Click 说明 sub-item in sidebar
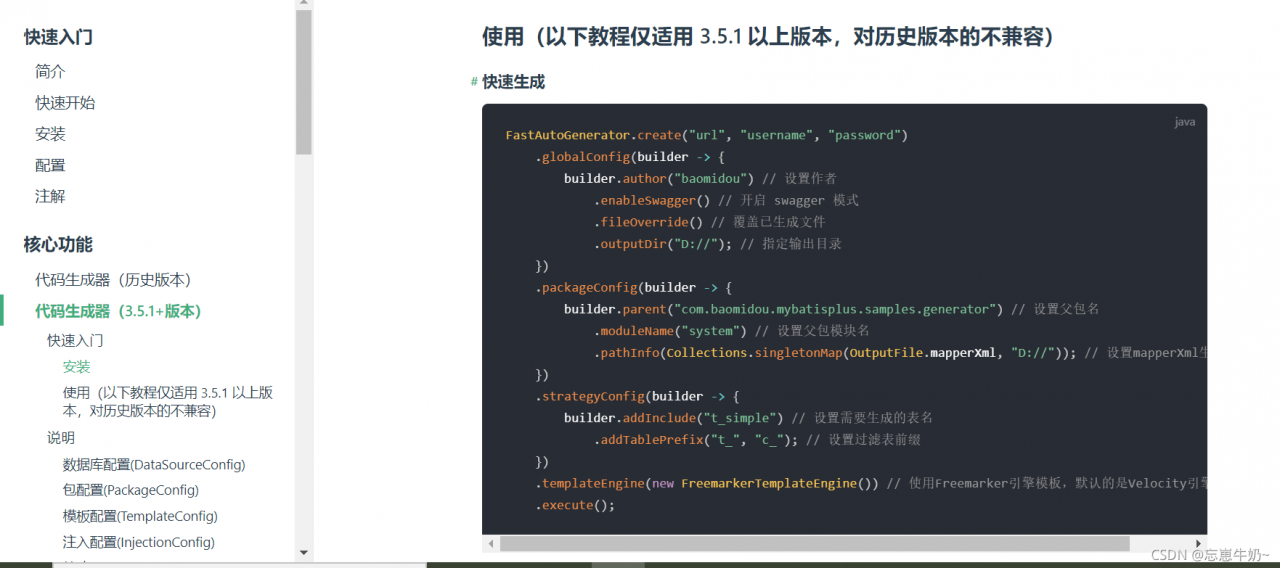Viewport: 1280px width, 568px height. pos(61,438)
